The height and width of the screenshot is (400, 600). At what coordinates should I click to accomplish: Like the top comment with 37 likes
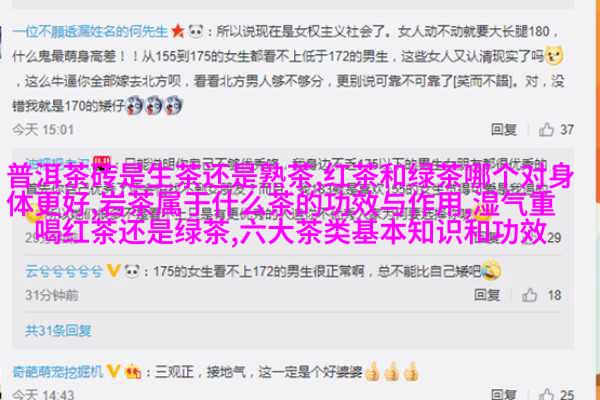coord(546,130)
